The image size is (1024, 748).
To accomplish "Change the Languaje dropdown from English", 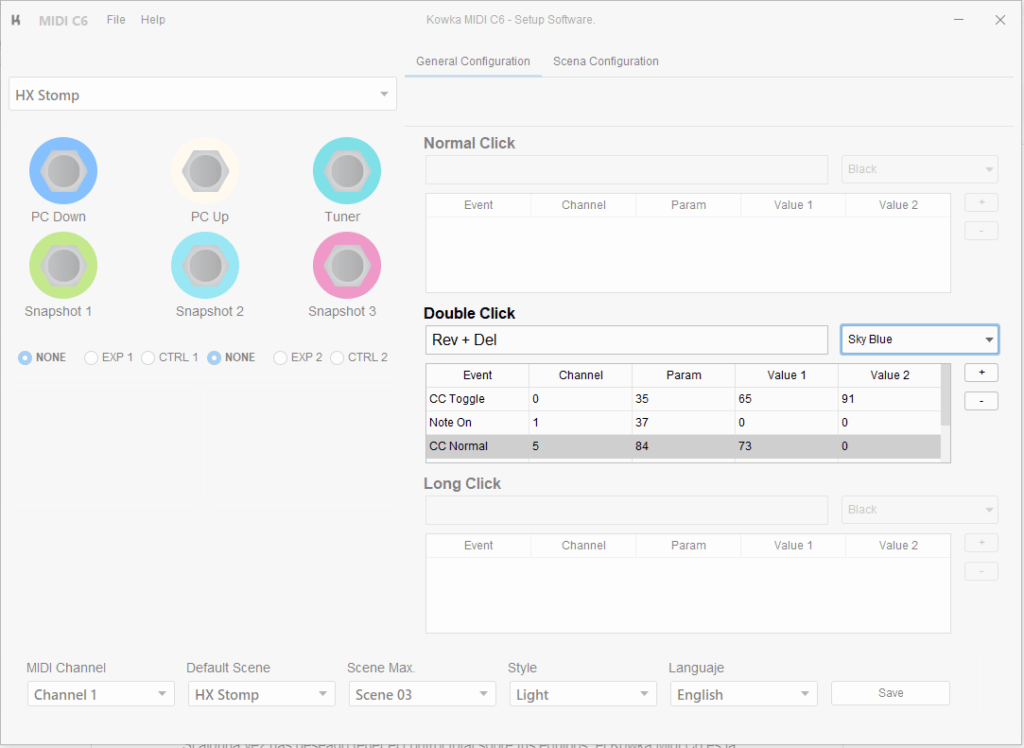I will coord(743,694).
